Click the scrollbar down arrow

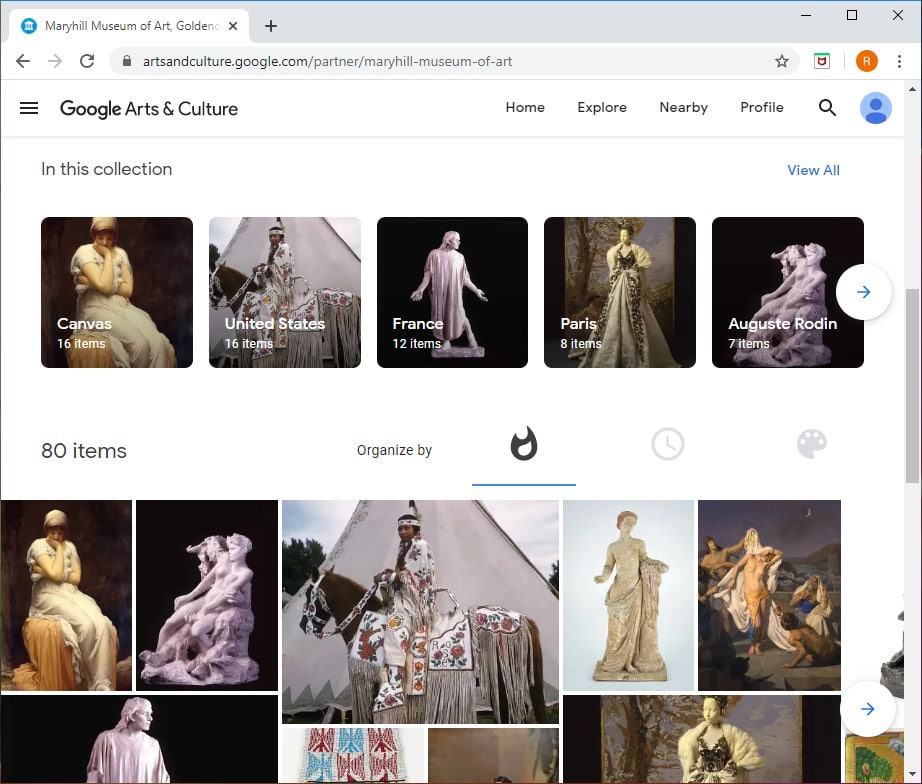912,774
